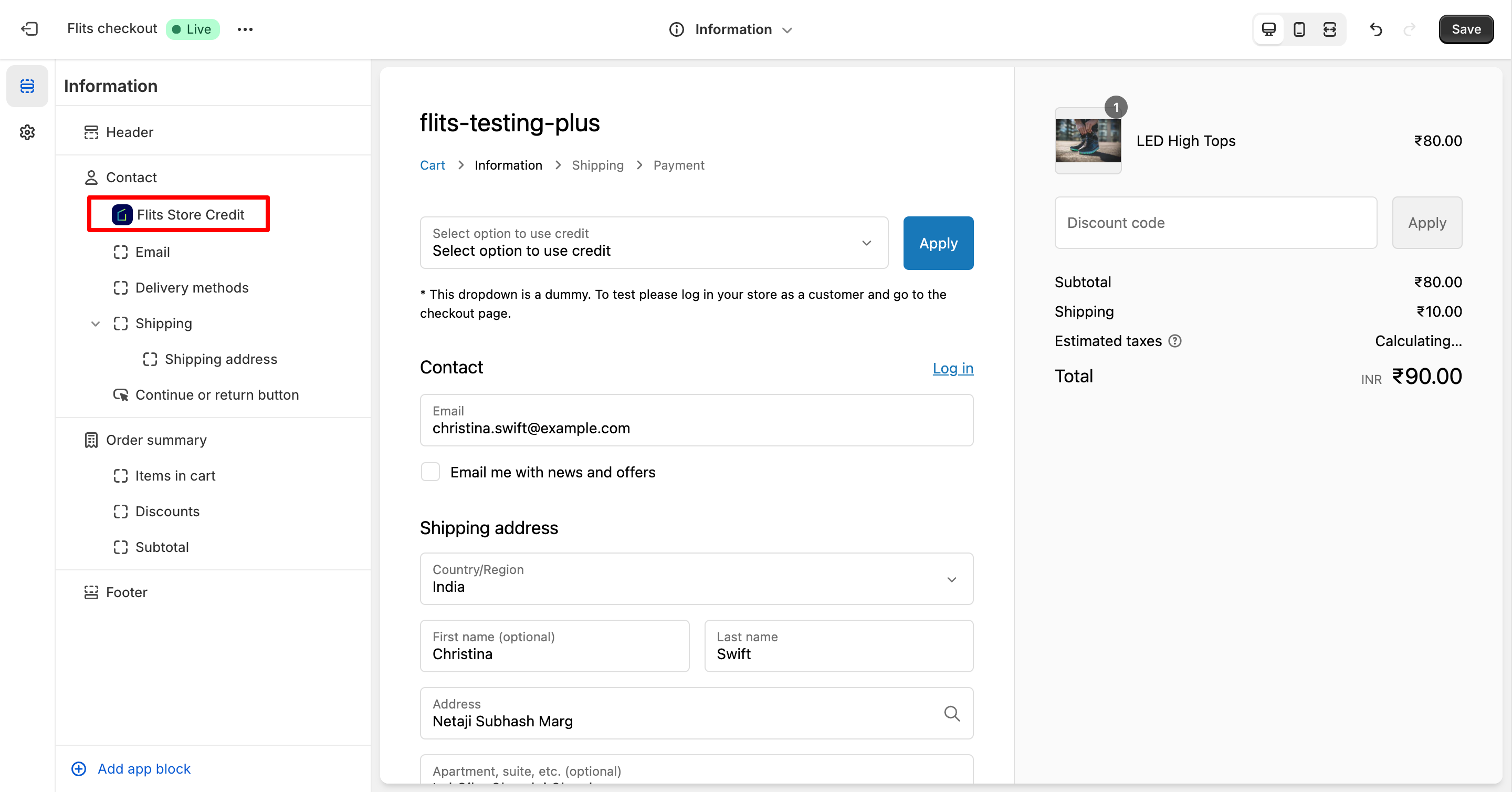
Task: Collapse the Shipping tree item
Action: 95,324
